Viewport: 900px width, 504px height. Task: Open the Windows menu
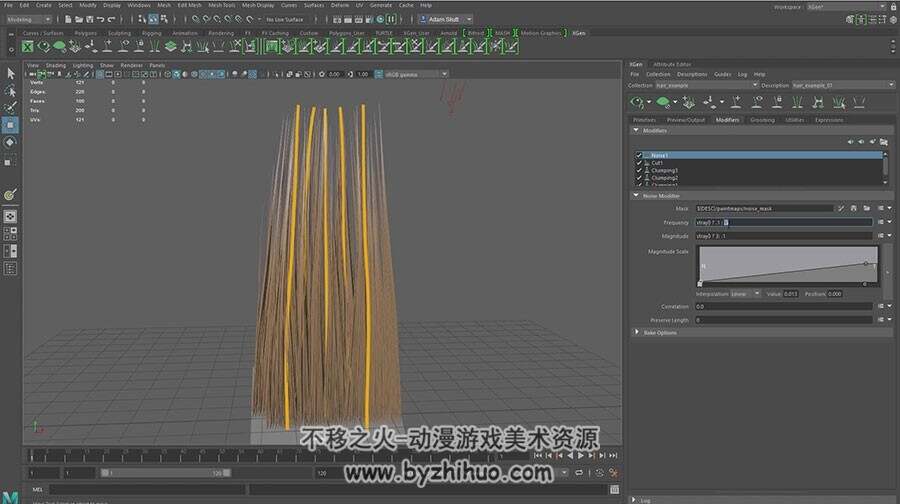139,5
